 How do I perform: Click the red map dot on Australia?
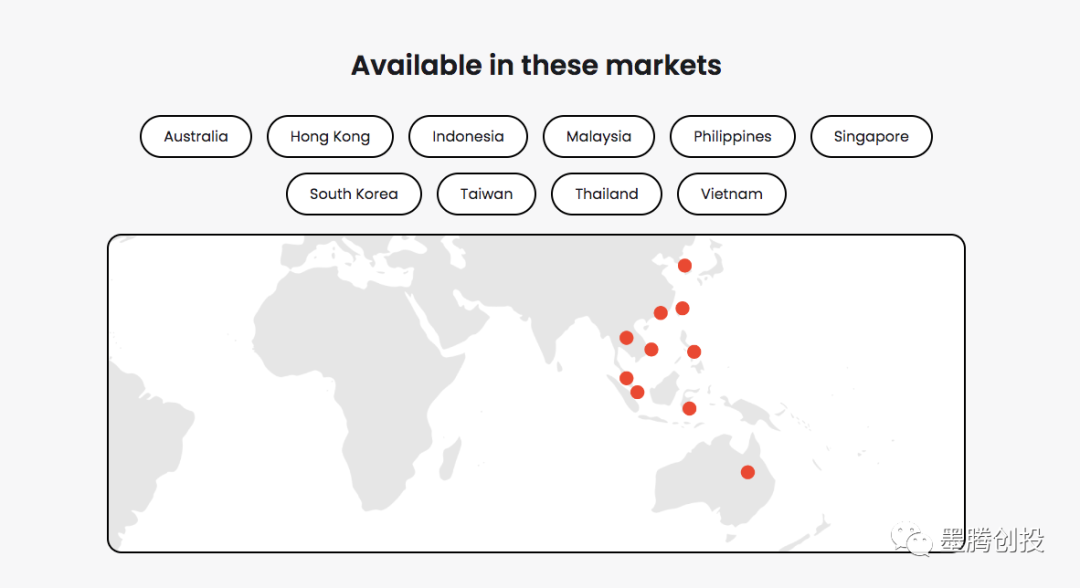(747, 472)
